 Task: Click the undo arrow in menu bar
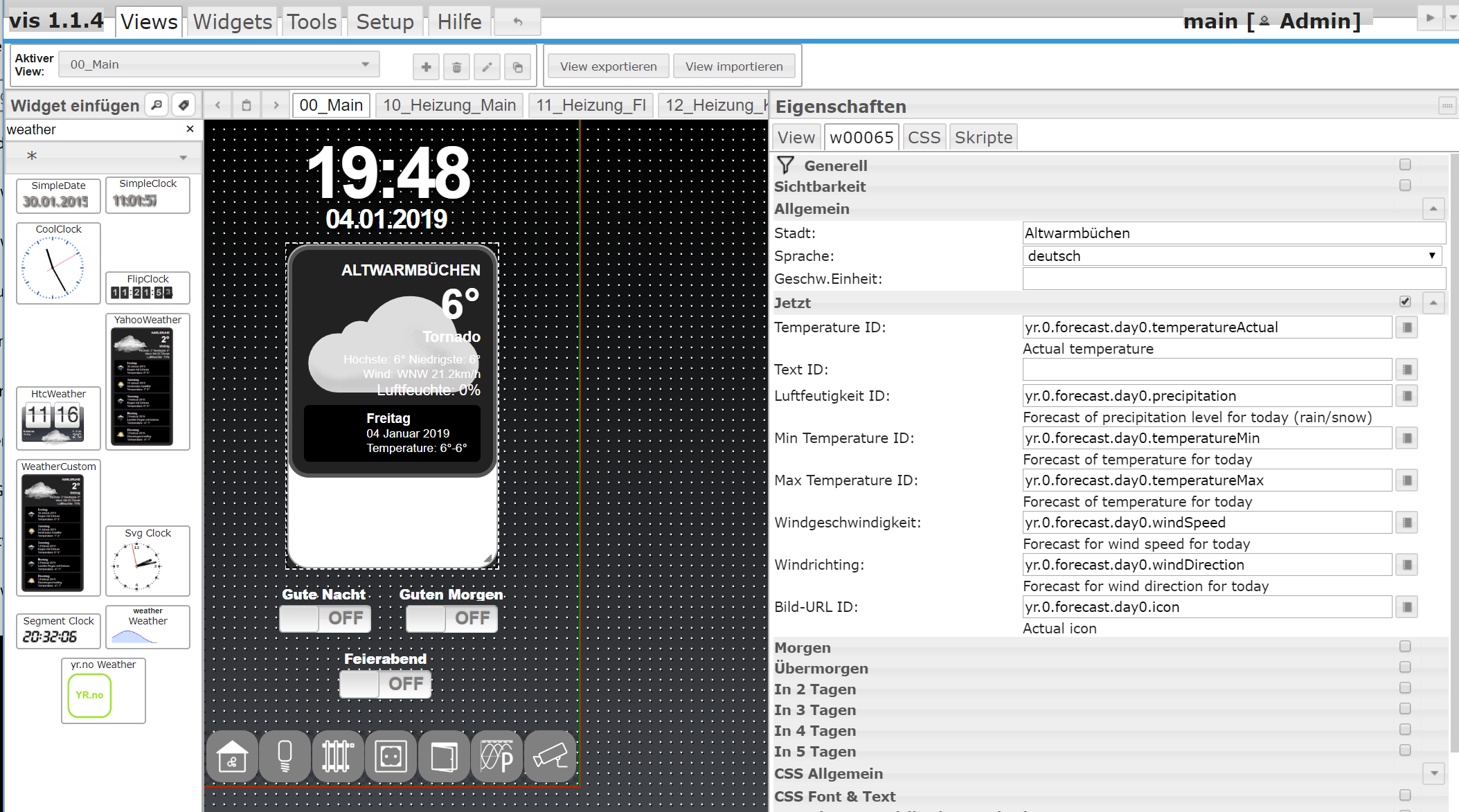pos(517,21)
